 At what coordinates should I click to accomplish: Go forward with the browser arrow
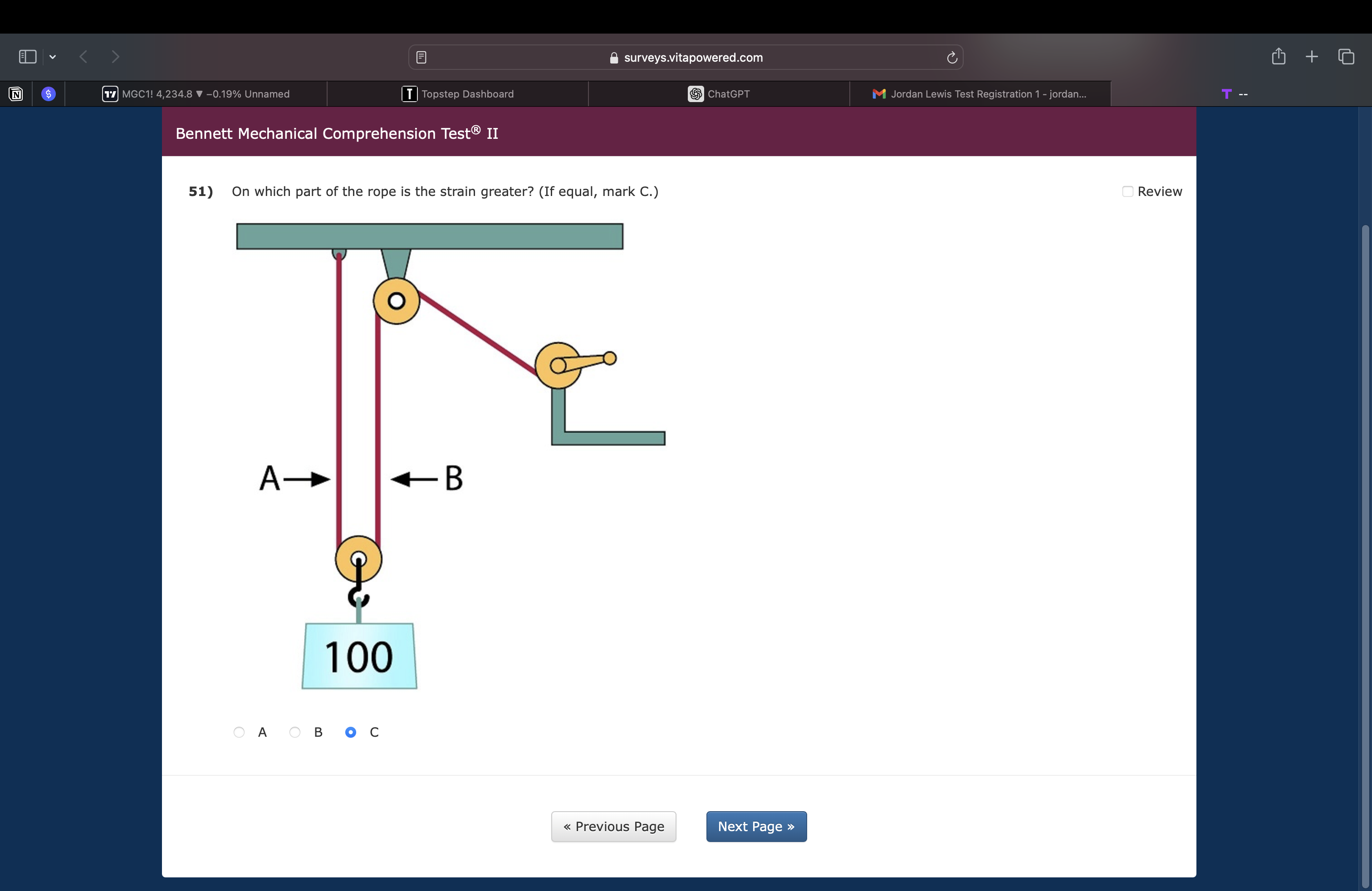(x=115, y=56)
